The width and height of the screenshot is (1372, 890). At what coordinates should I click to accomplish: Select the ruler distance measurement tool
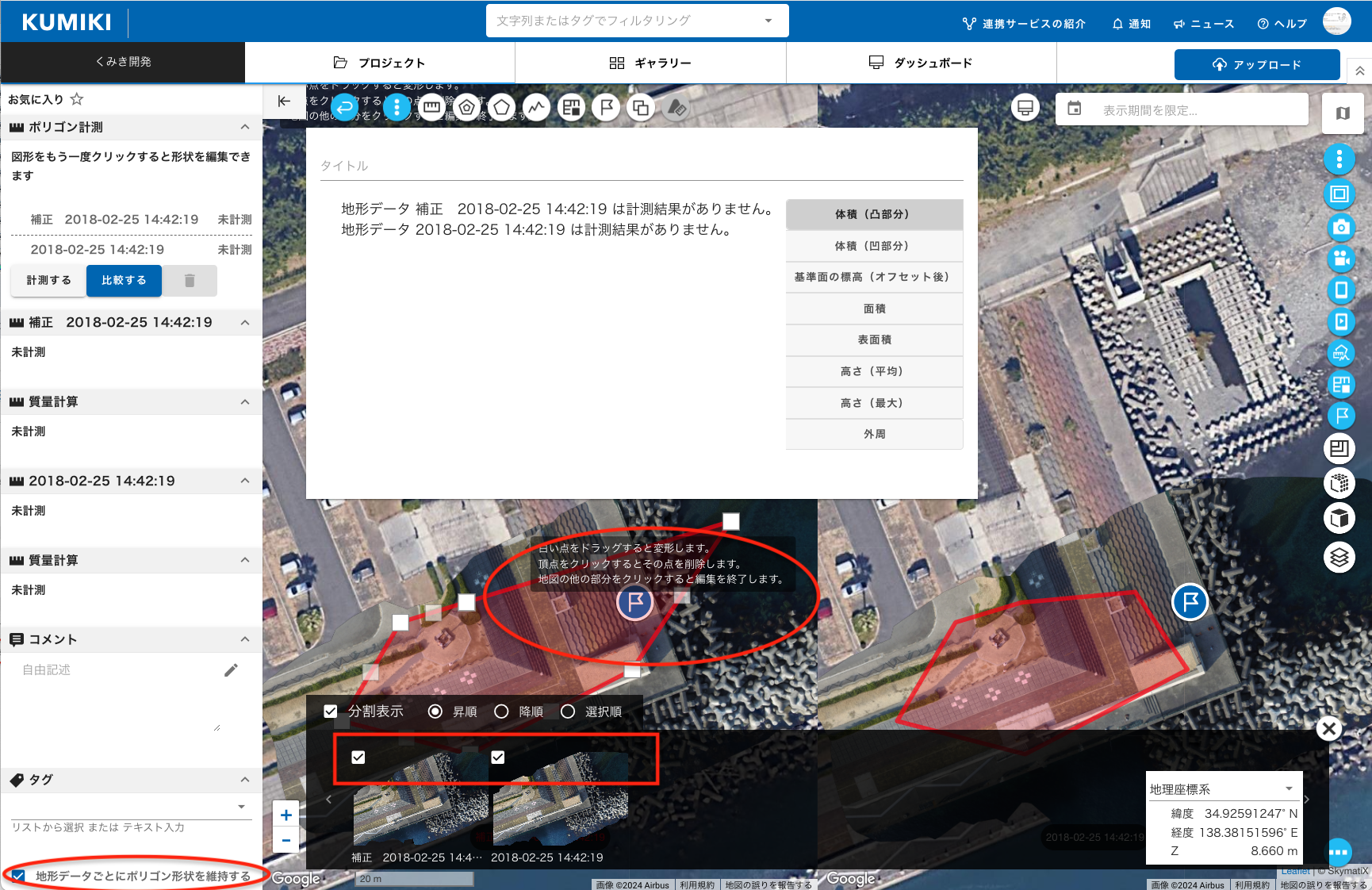coord(431,107)
